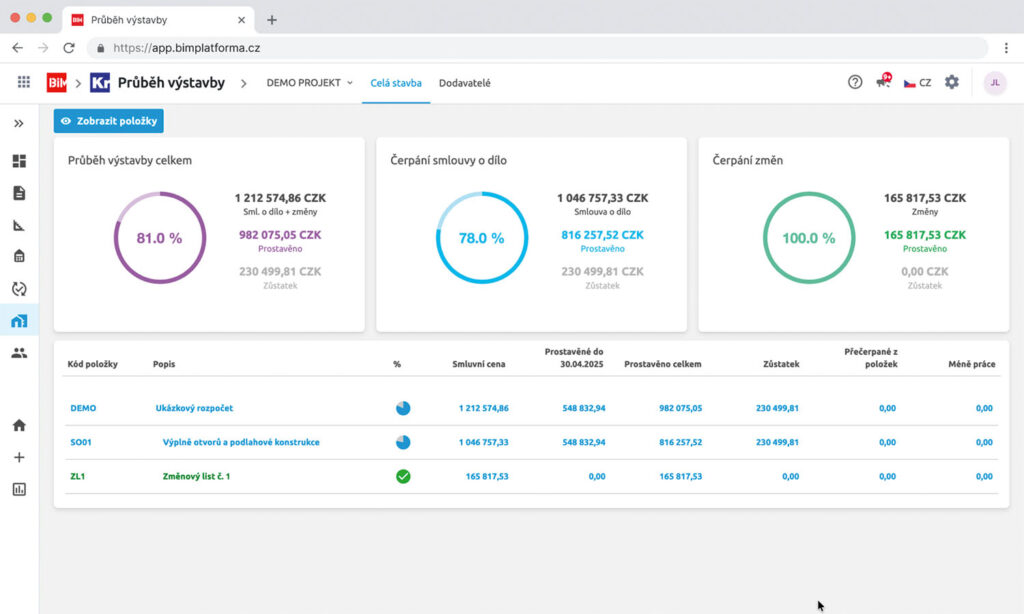
Task: Open the CZ language selector
Action: tap(917, 83)
